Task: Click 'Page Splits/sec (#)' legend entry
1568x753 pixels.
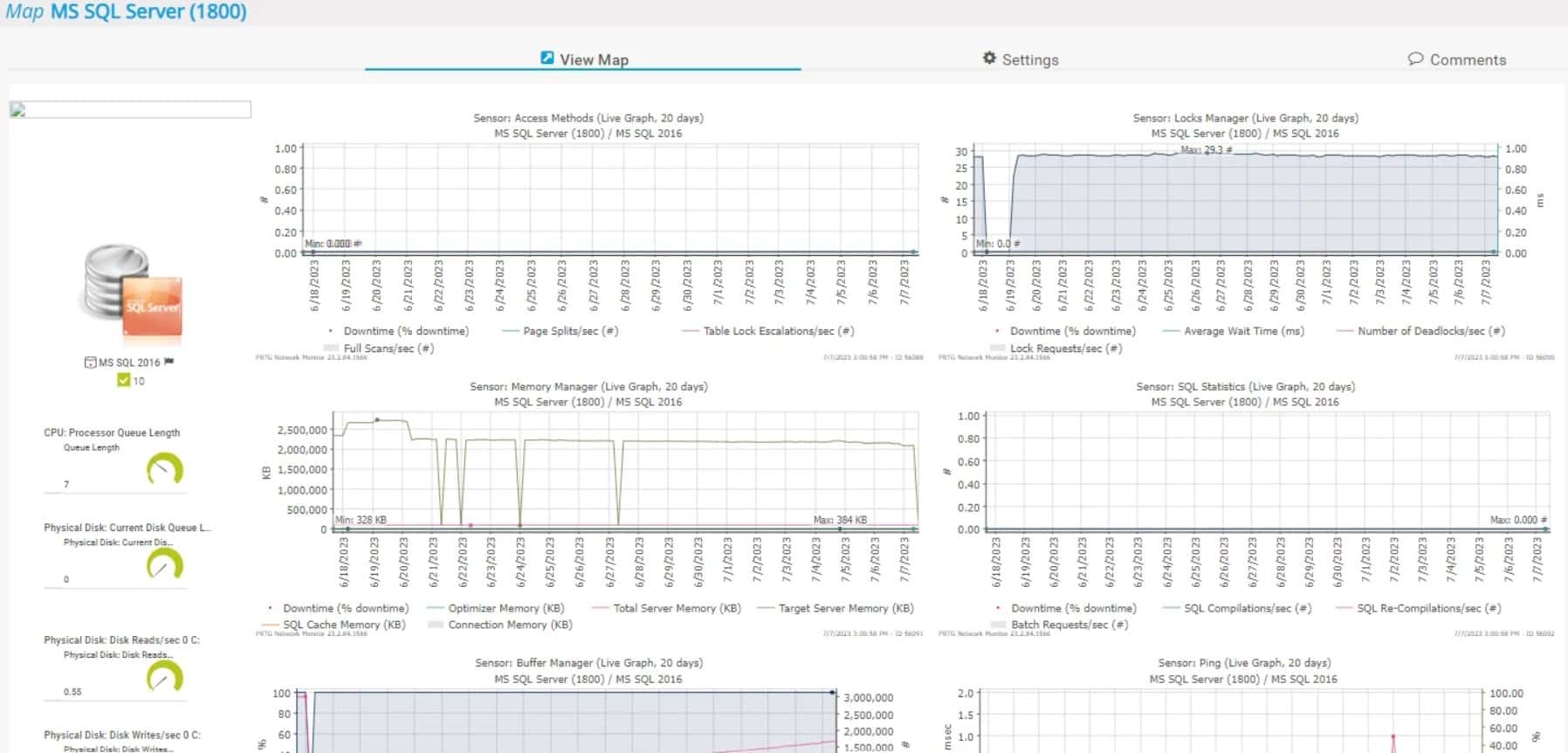Action: click(x=560, y=331)
